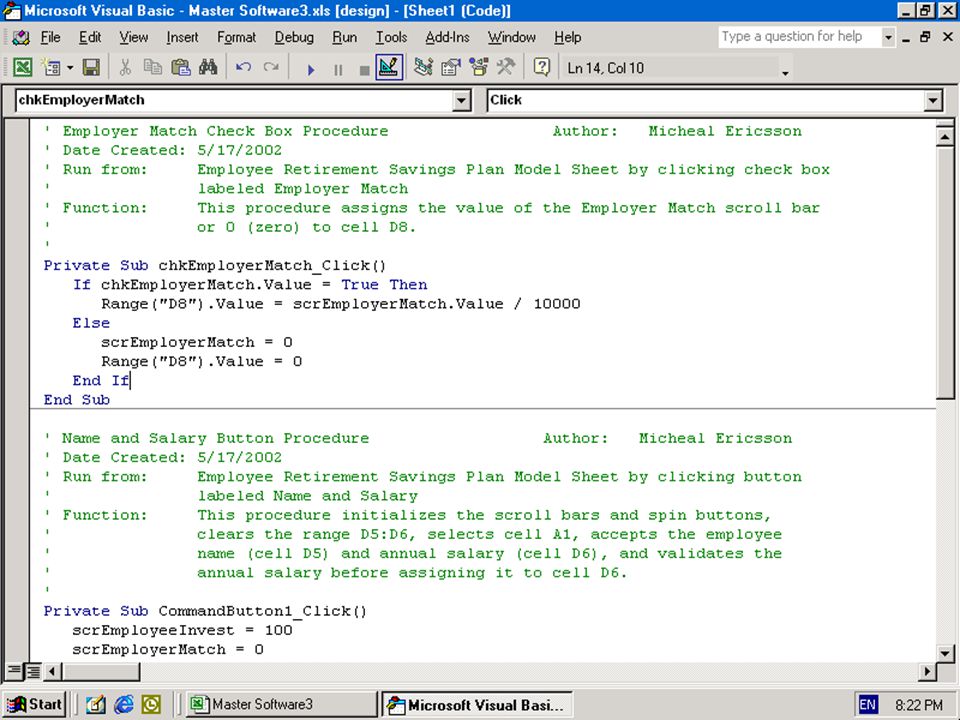Open the Object Browser icon
Image resolution: width=960 pixels, height=720 pixels.
click(x=478, y=67)
